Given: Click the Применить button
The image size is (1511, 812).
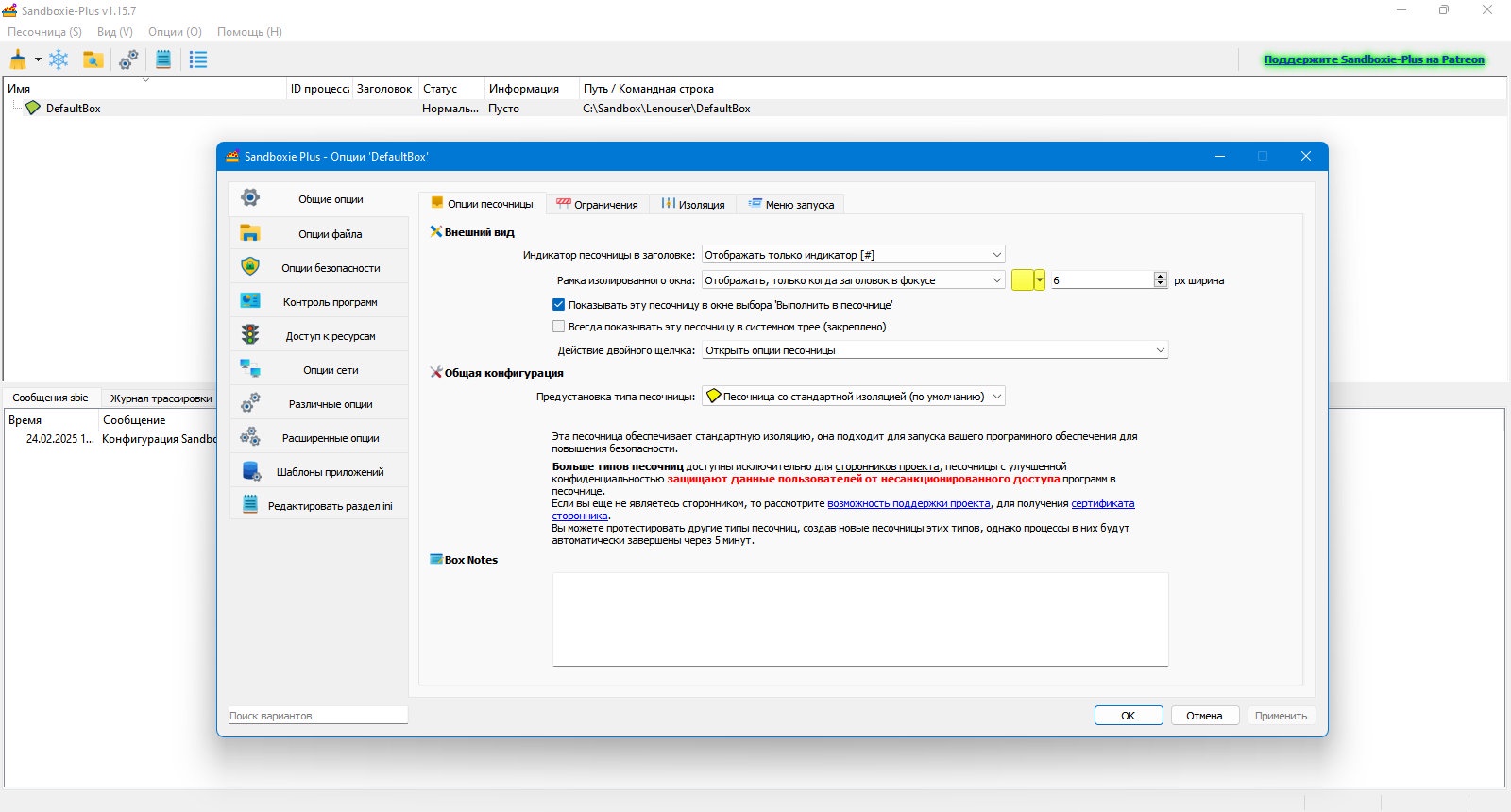Looking at the screenshot, I should pos(1282,716).
